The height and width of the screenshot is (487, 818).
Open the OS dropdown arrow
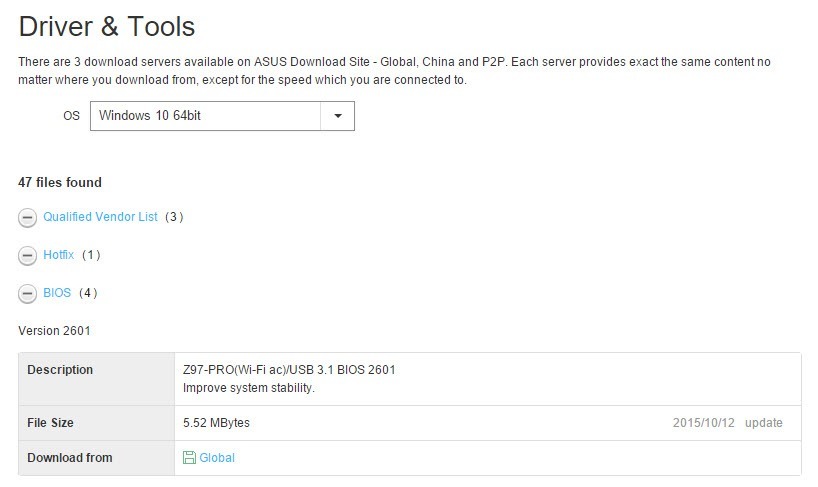(x=337, y=116)
